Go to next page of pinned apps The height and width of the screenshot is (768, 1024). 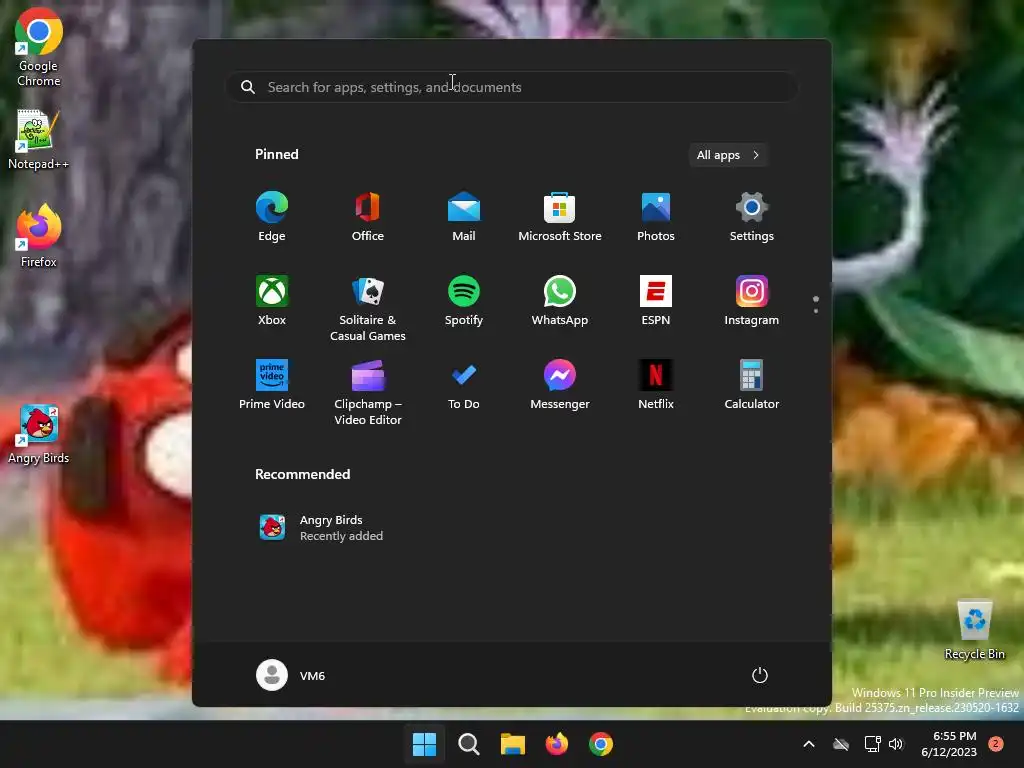click(x=816, y=310)
